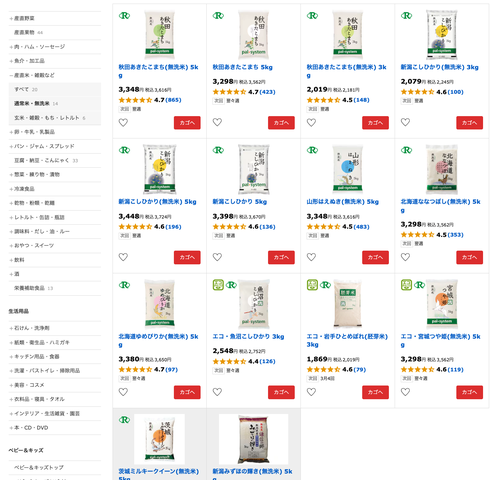The image size is (500, 480).
Task: Click heart icon under エコ・宮城つや姫(無洗米)
Action: tap(405, 392)
